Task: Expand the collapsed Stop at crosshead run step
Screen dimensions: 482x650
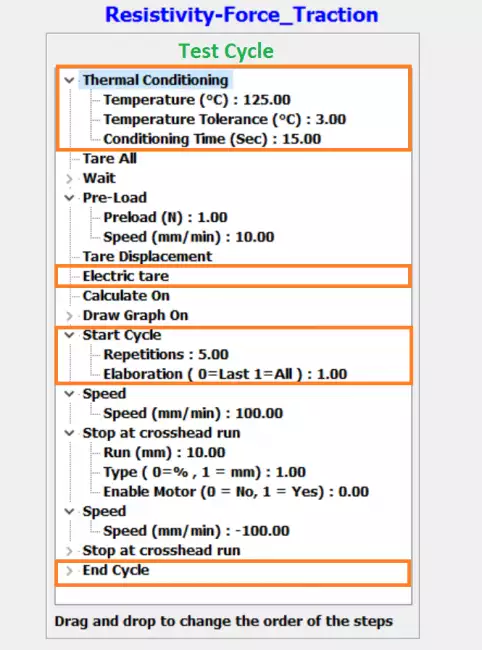Action: click(x=69, y=551)
